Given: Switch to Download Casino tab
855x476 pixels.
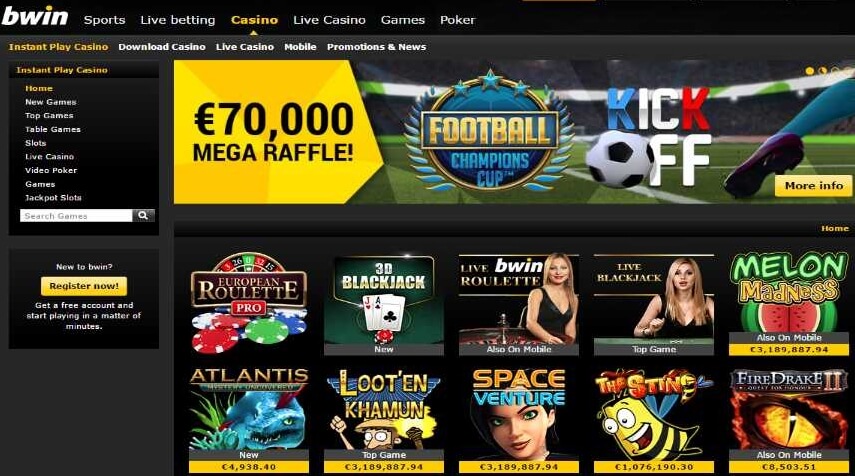Looking at the screenshot, I should pyautogui.click(x=162, y=47).
